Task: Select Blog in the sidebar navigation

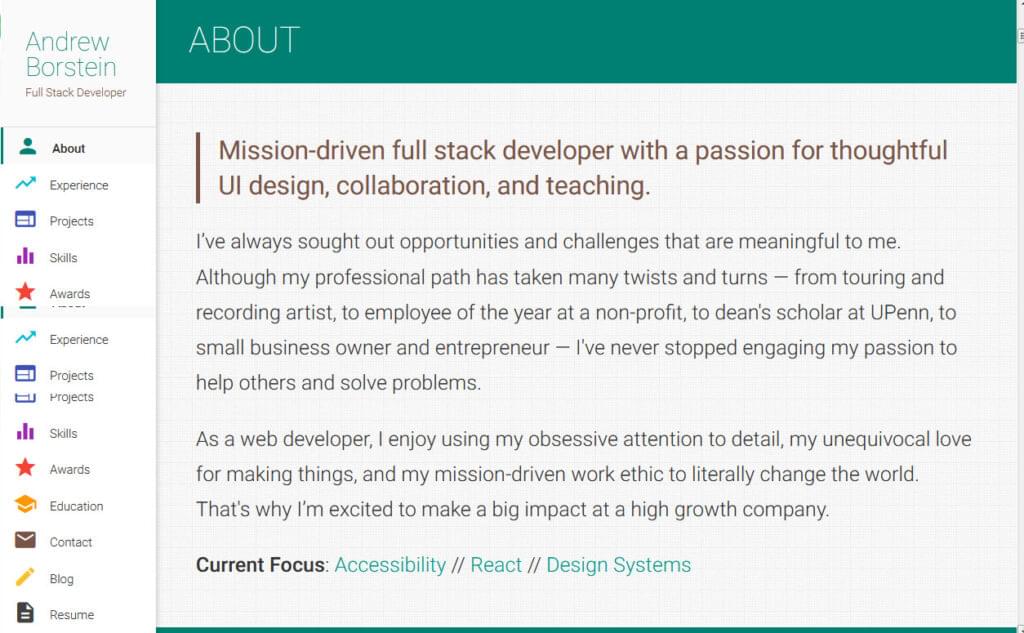Action: [62, 578]
